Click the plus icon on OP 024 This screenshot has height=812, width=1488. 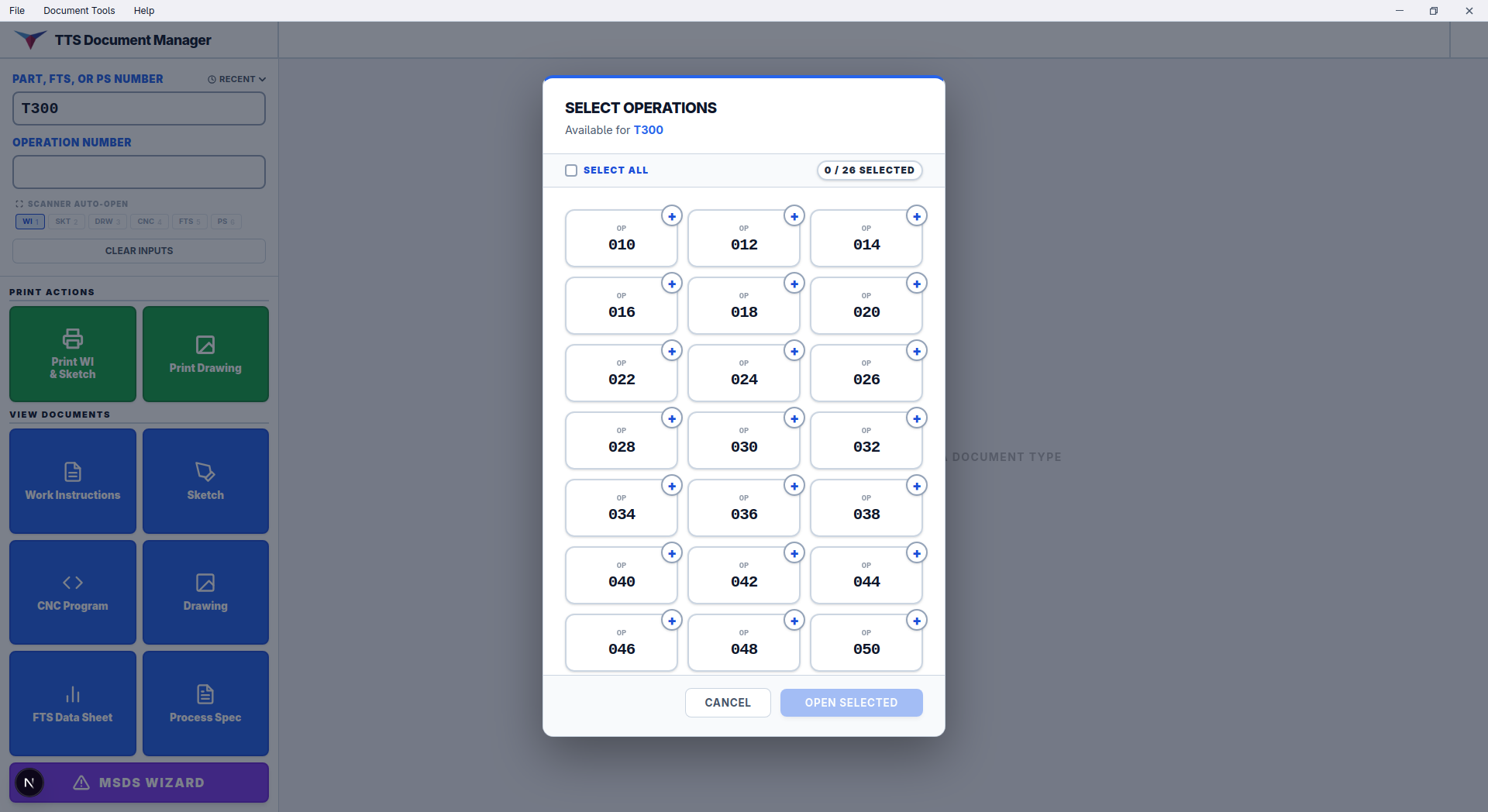[x=794, y=351]
